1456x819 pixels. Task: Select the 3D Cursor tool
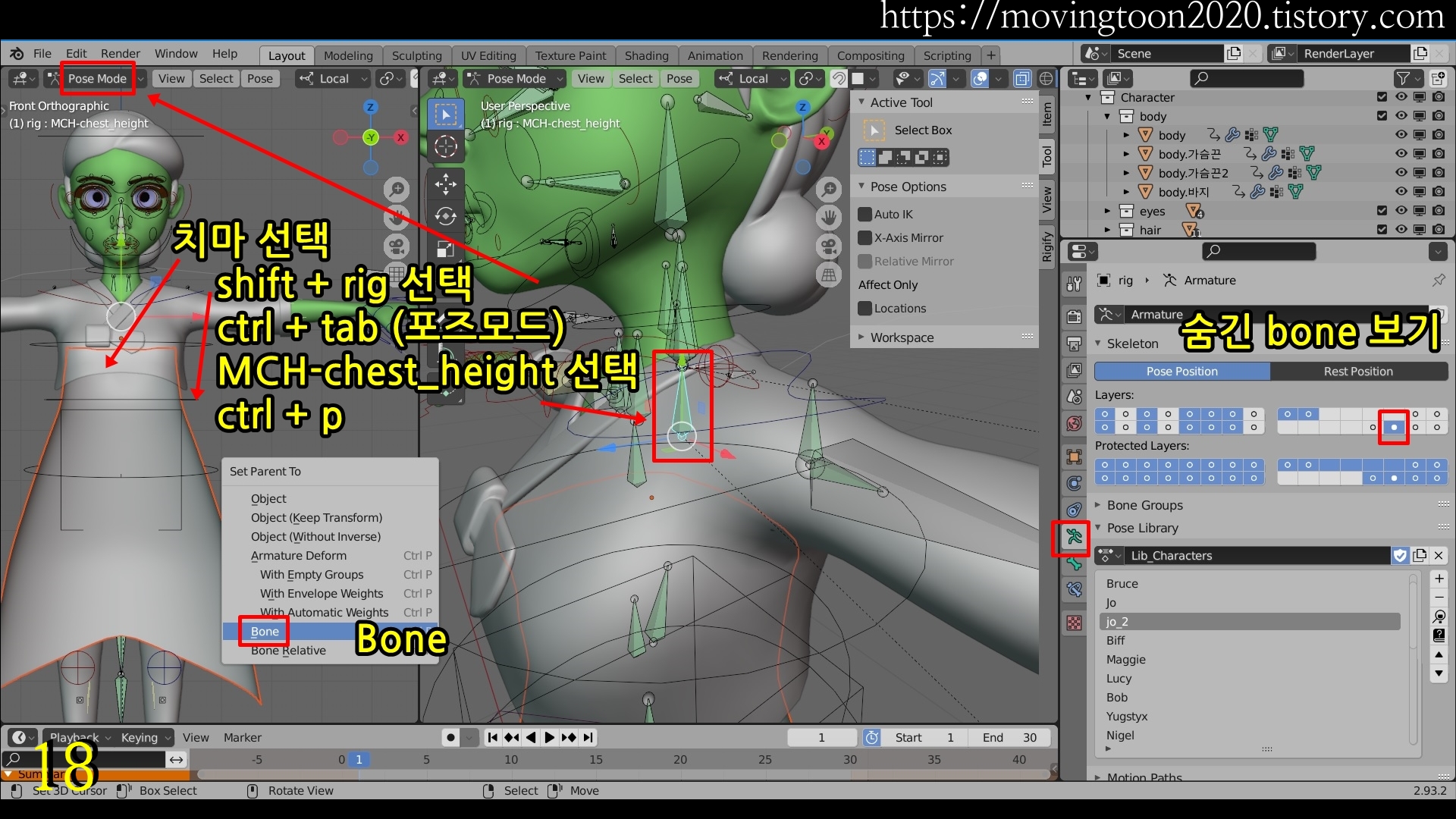(446, 146)
